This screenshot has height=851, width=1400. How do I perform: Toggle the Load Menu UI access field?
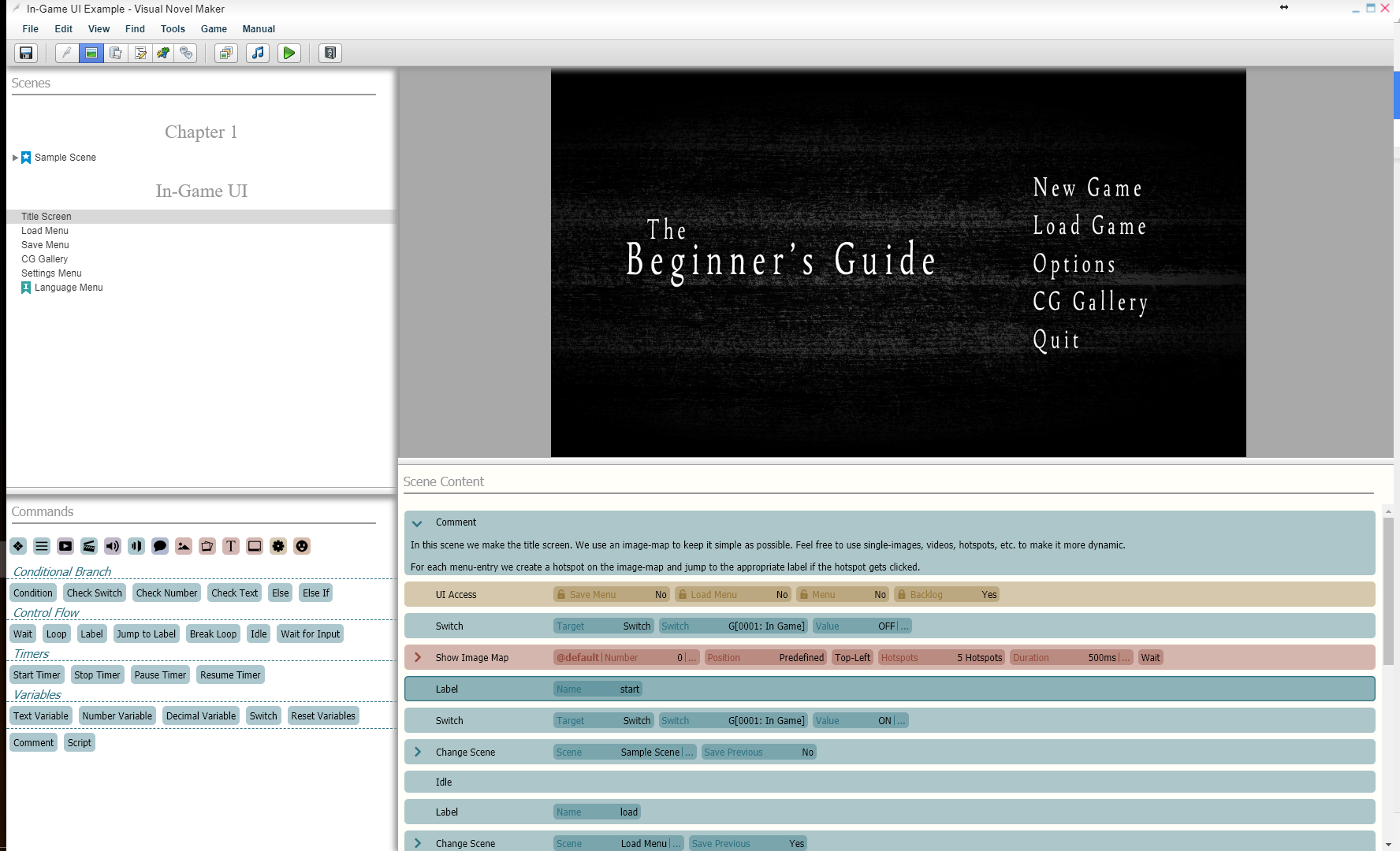pos(733,595)
